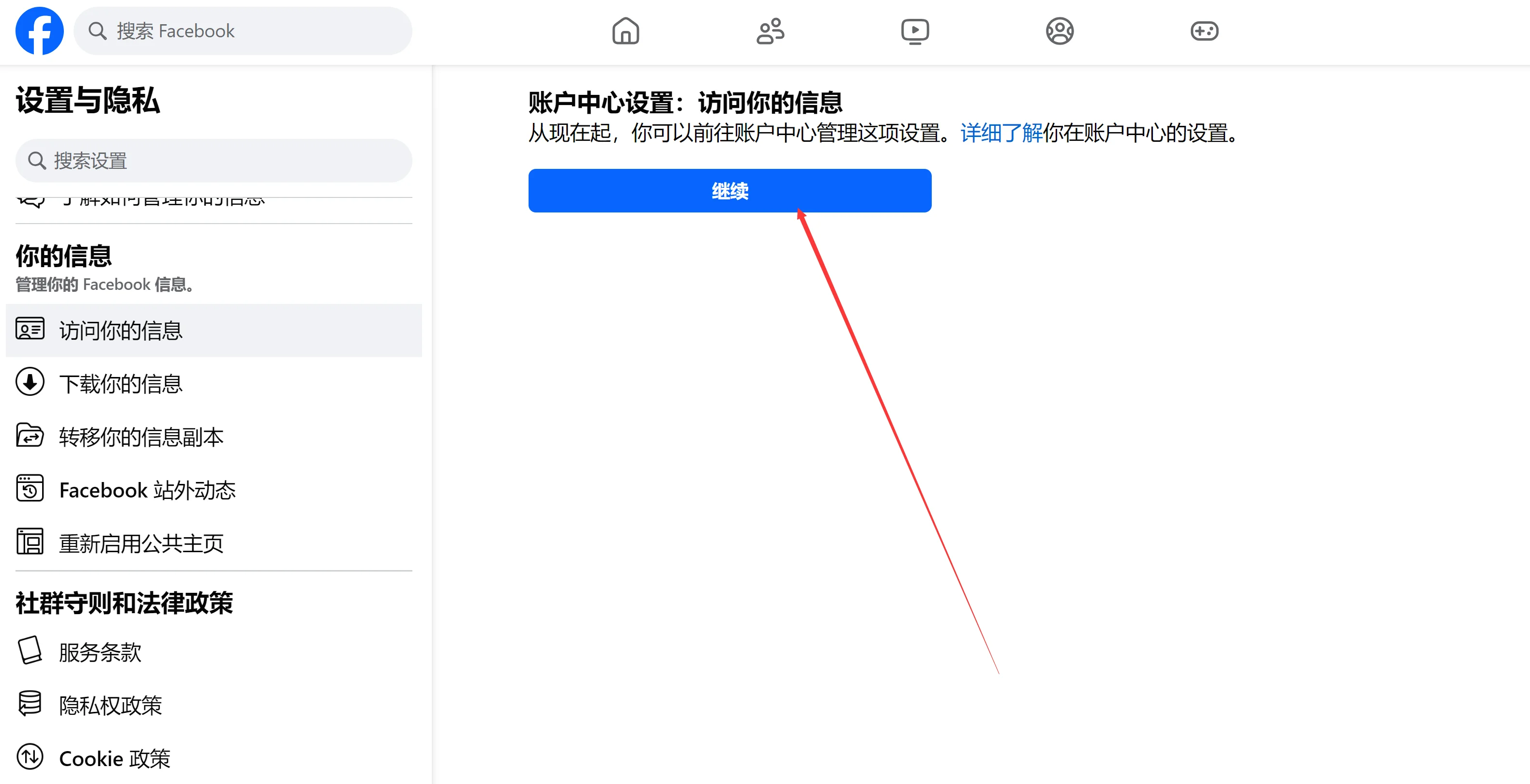Open 重新启用公共主页 menu item
The width and height of the screenshot is (1530, 784).
[214, 543]
